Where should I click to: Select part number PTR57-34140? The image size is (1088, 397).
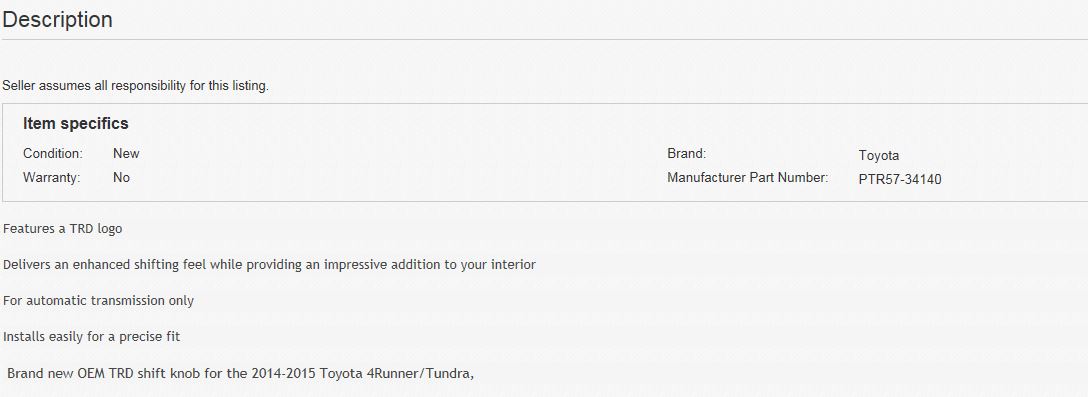click(x=900, y=180)
